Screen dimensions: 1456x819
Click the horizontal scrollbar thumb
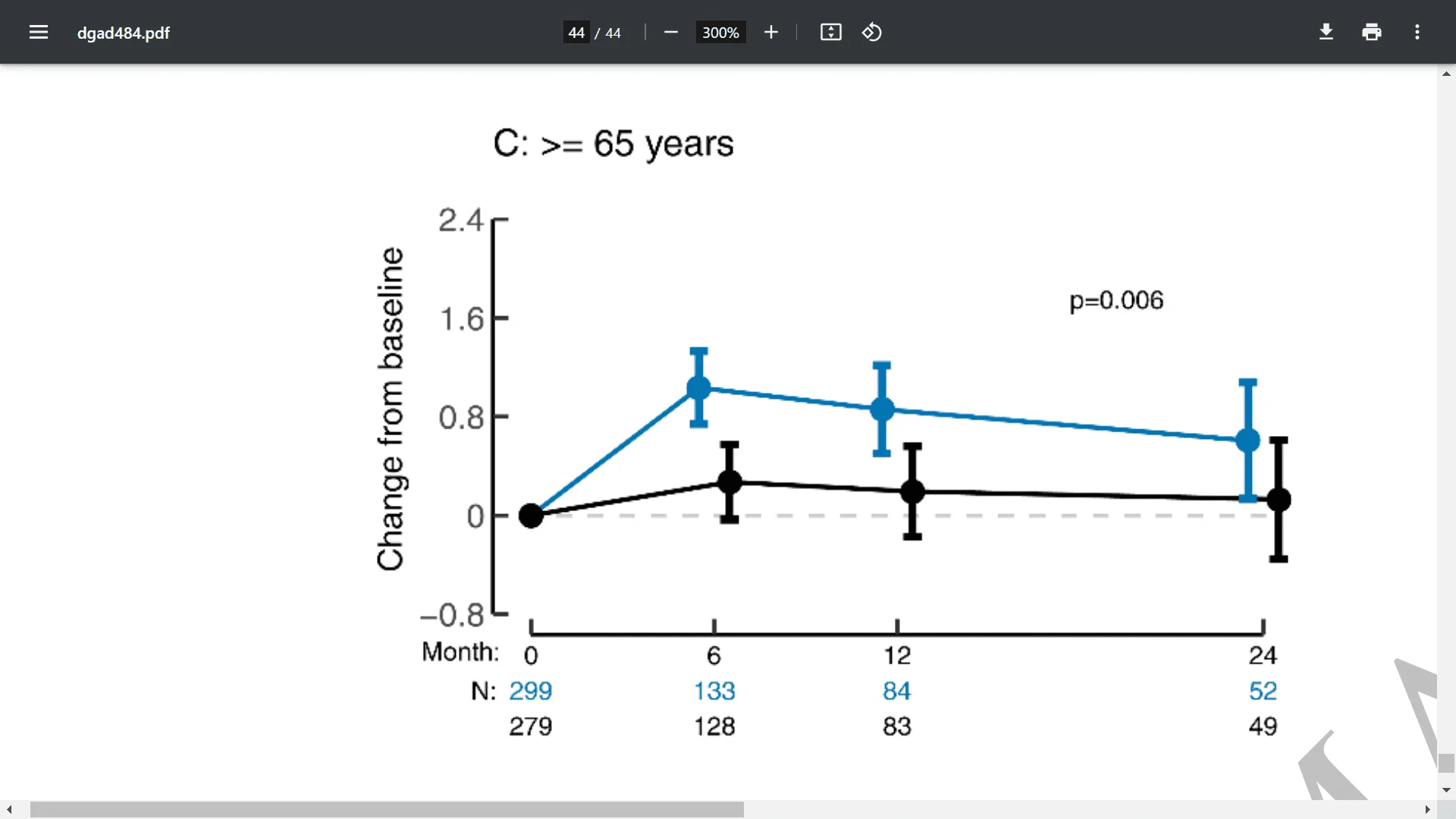tap(387, 810)
